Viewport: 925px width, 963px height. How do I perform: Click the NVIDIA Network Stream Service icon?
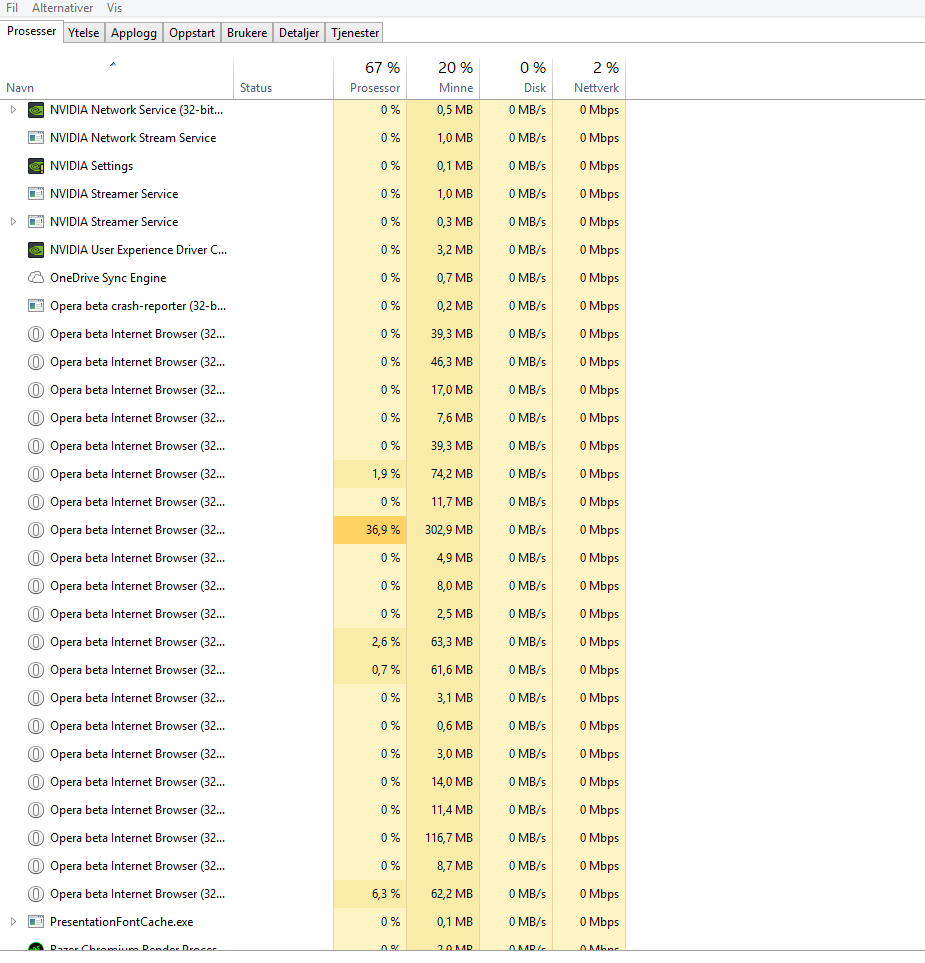(36, 138)
